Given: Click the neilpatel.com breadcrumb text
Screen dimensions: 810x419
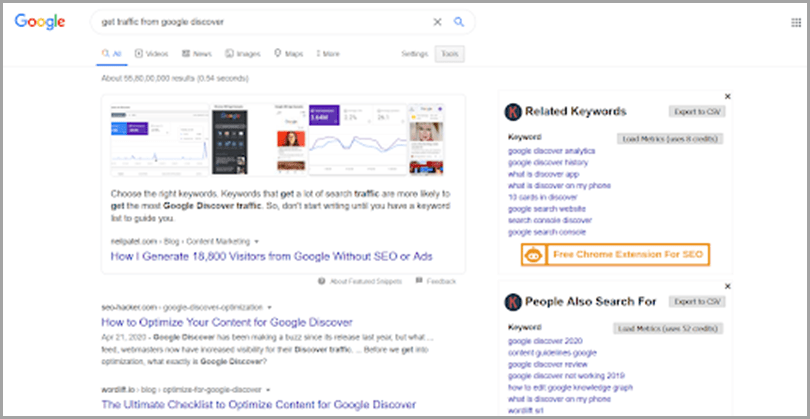Looking at the screenshot, I should (180, 241).
